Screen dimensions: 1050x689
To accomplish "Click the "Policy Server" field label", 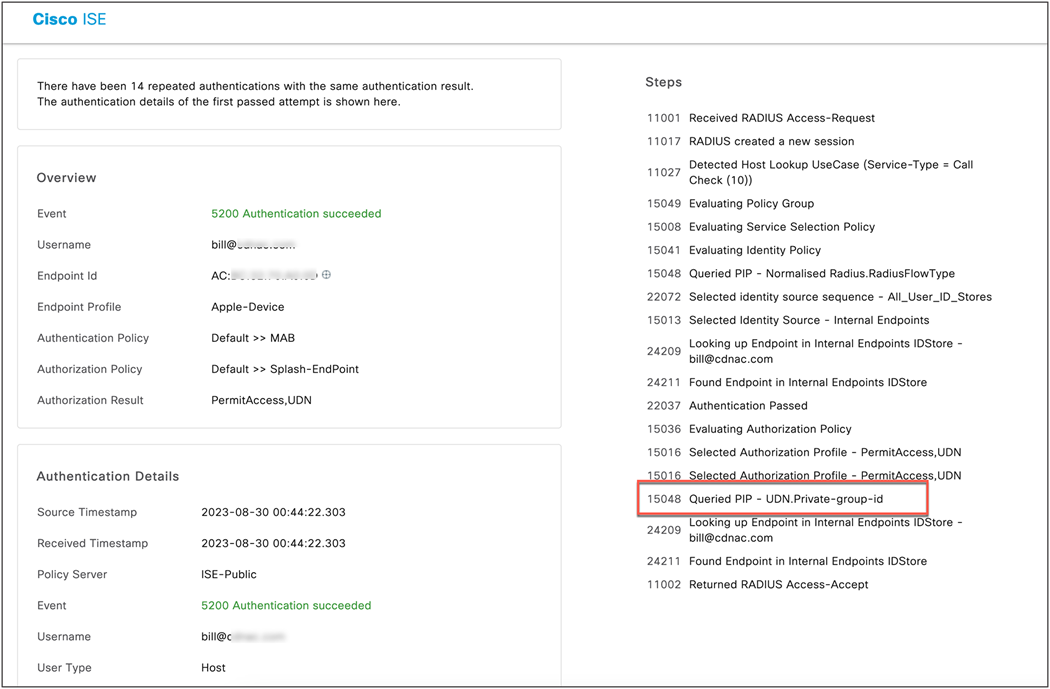I will point(72,575).
